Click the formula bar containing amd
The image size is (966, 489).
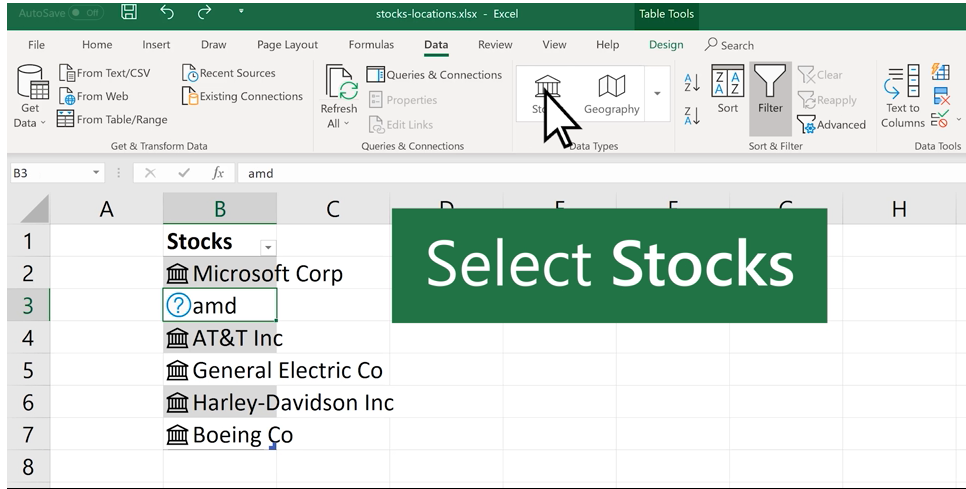601,173
